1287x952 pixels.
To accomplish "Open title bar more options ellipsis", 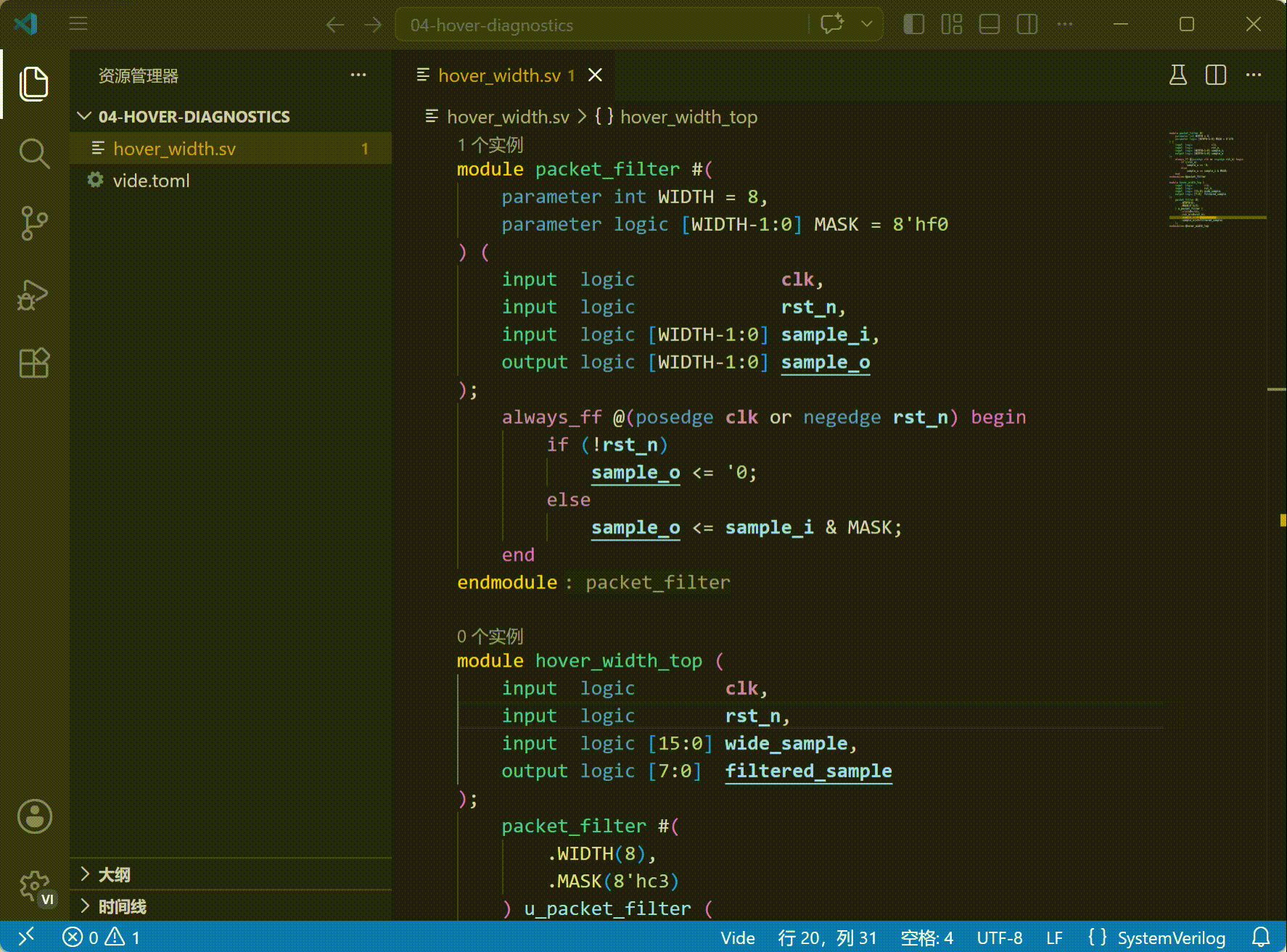I will tap(1065, 25).
